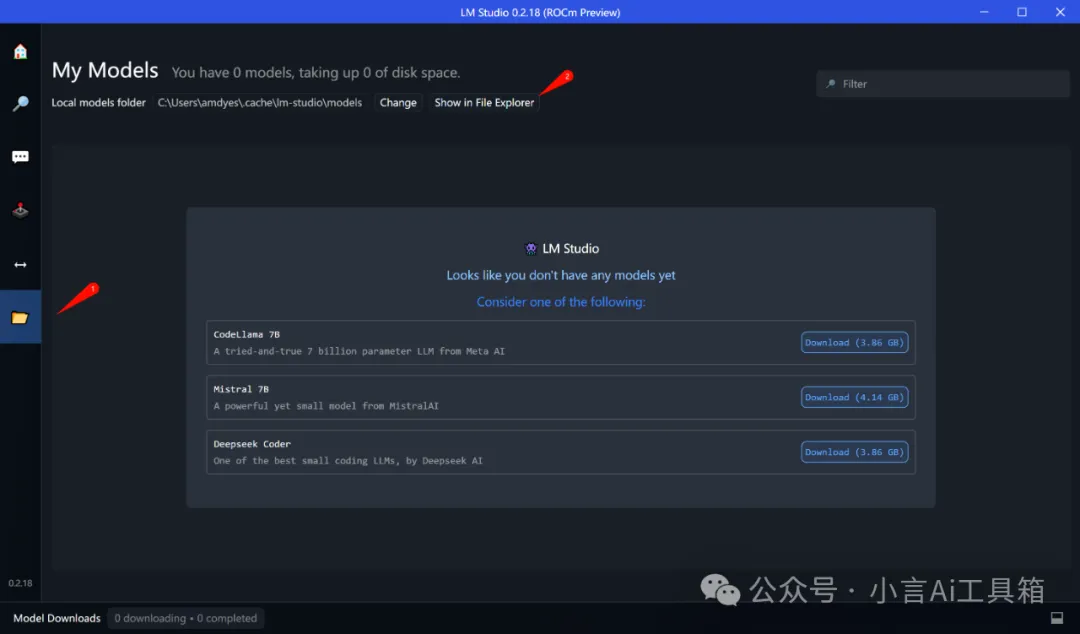This screenshot has width=1080, height=634.
Task: Open the Search magnifier in sidebar
Action: tap(20, 103)
